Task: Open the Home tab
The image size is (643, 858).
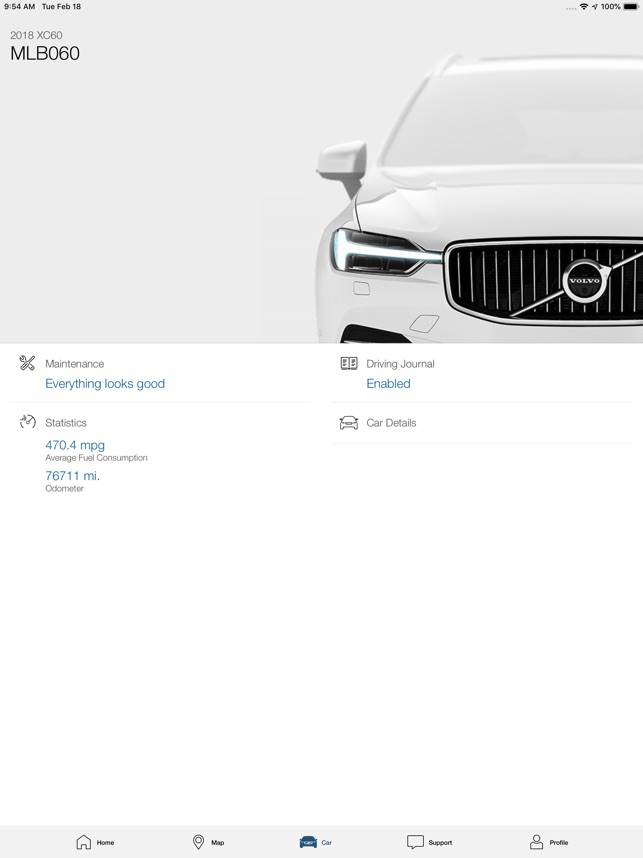Action: pos(95,842)
